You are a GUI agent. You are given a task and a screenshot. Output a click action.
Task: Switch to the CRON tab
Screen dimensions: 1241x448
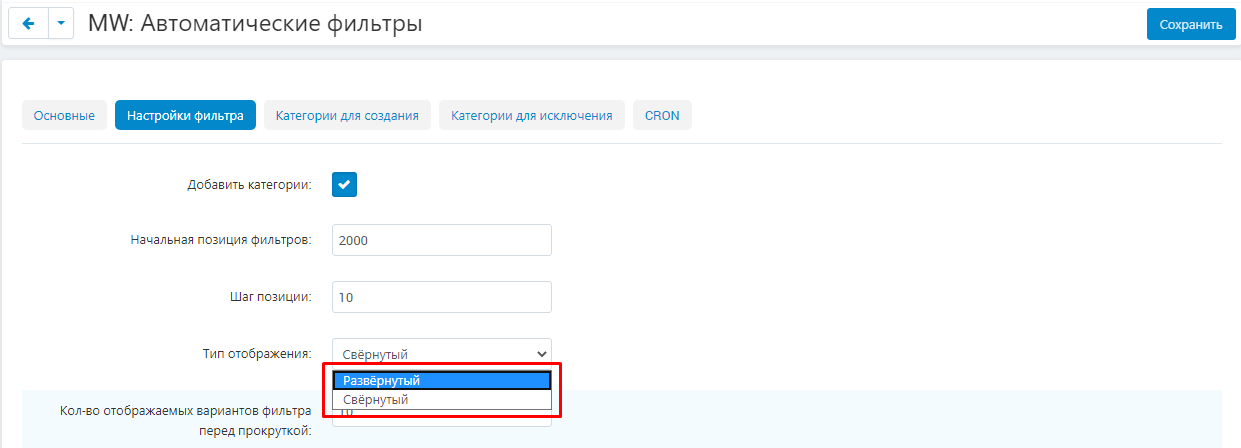tap(662, 115)
